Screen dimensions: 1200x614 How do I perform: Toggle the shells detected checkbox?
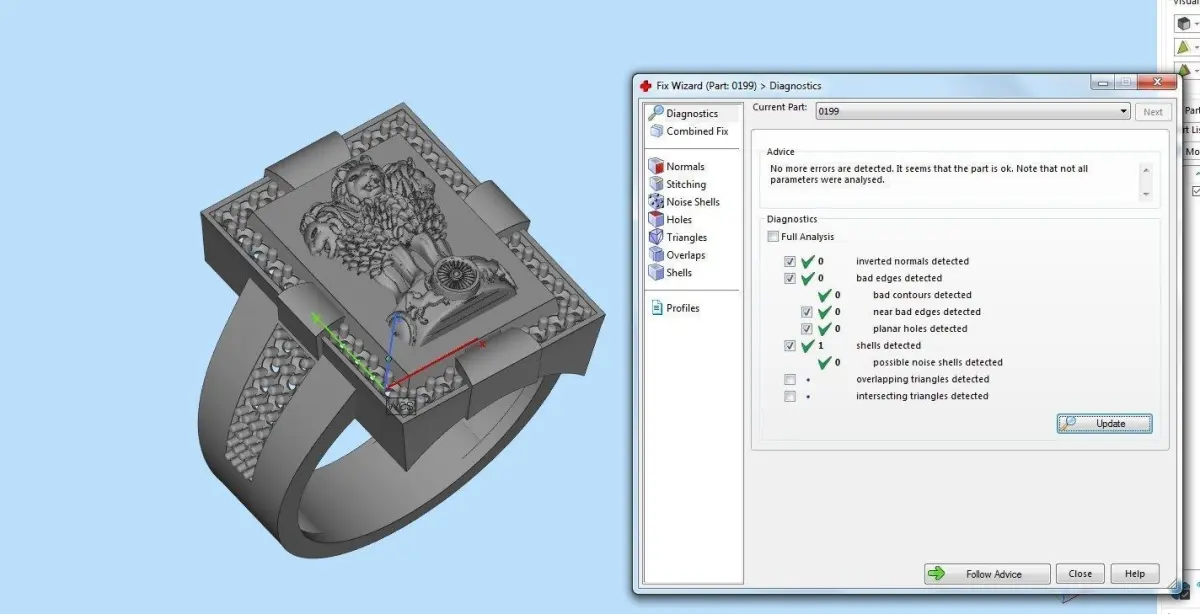click(790, 346)
